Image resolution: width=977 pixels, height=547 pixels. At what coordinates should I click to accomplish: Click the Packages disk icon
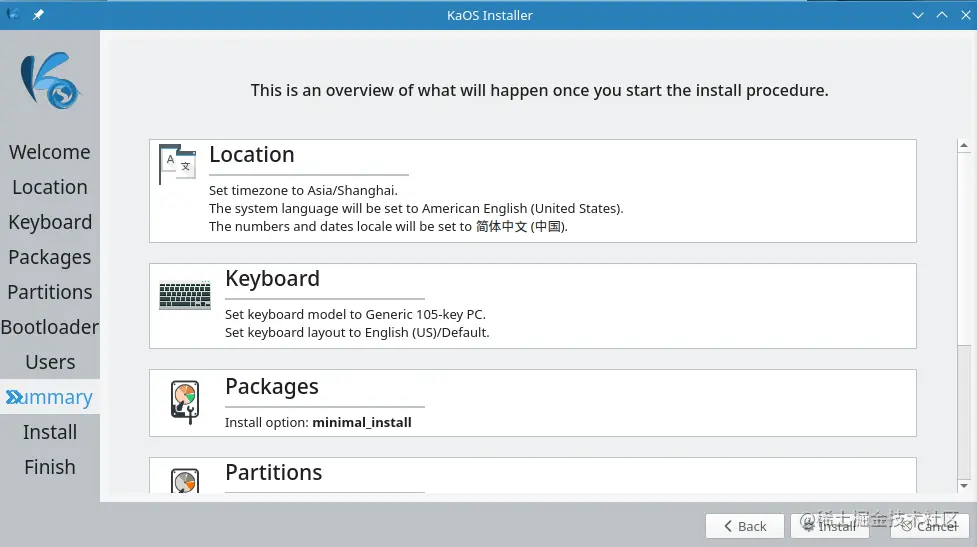[x=185, y=402]
